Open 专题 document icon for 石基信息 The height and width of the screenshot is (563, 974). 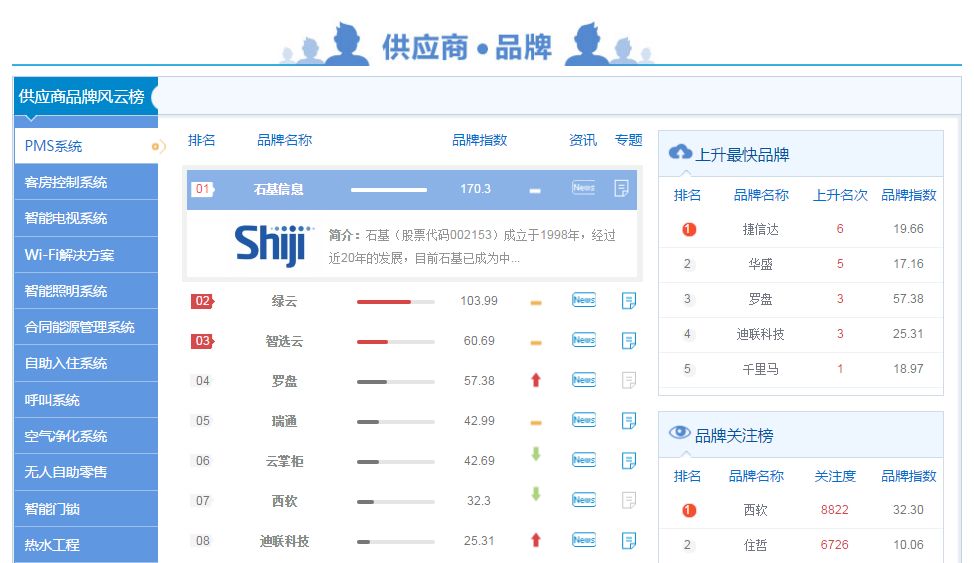621,188
